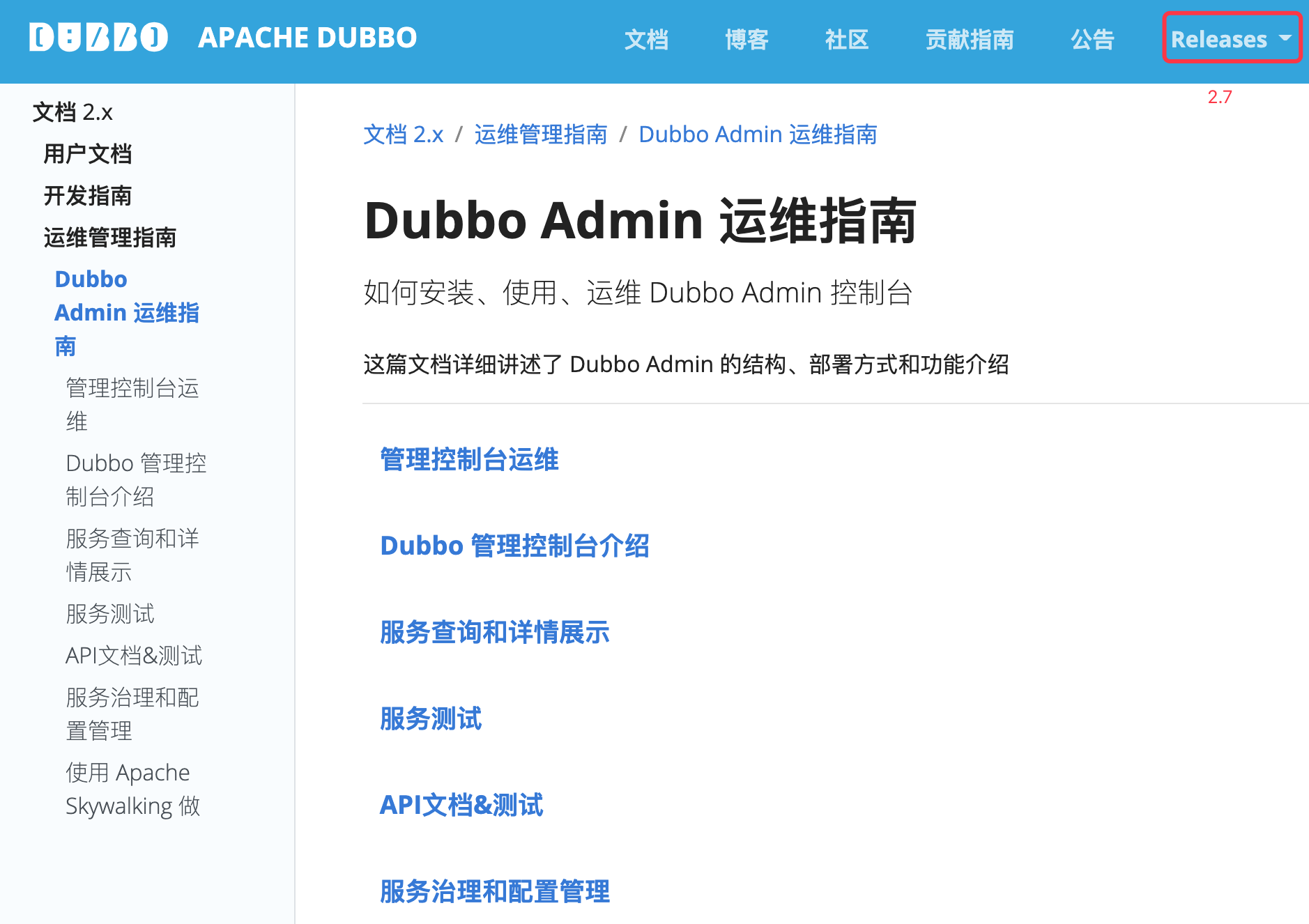Open Dubbo 管理控制台介绍 content link

(x=514, y=546)
